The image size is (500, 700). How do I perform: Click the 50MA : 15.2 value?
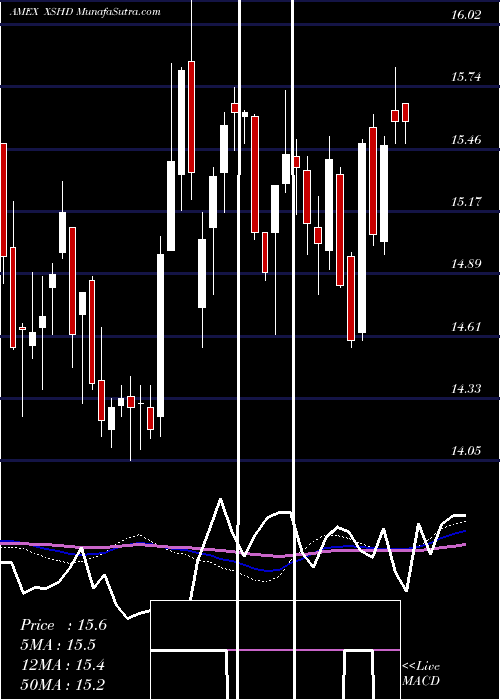(x=63, y=684)
